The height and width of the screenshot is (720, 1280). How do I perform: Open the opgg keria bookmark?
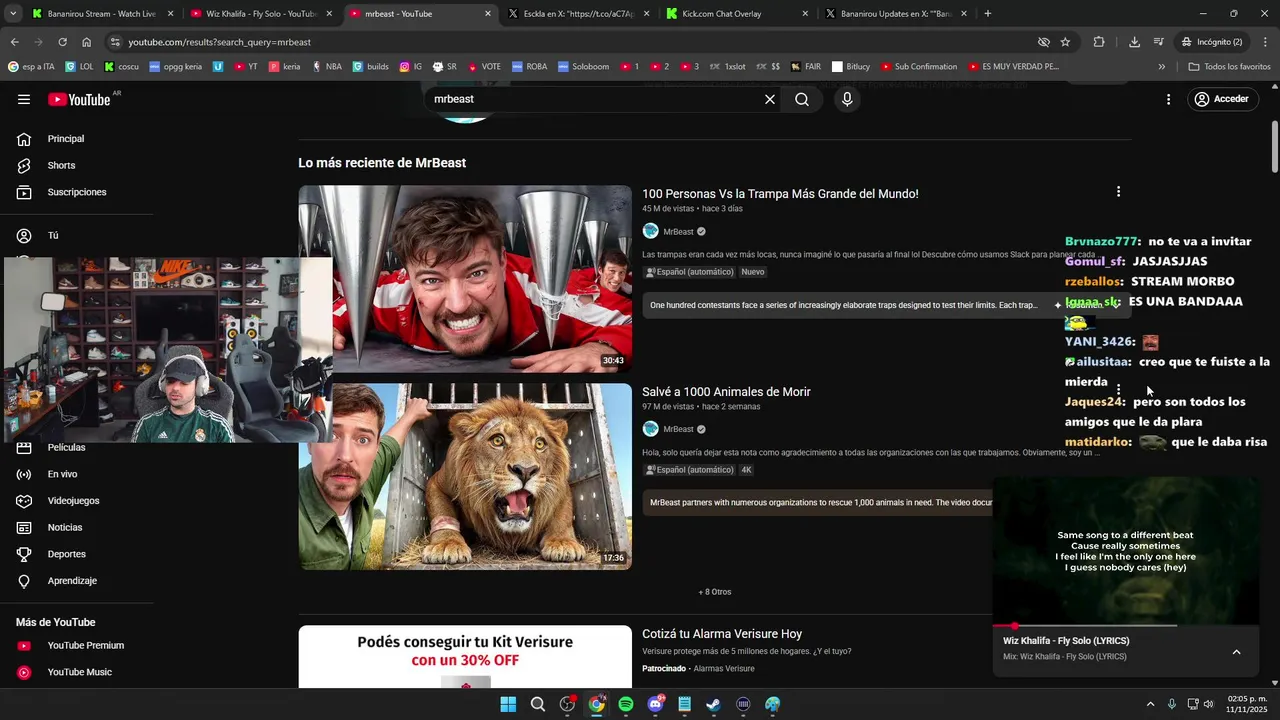[175, 67]
